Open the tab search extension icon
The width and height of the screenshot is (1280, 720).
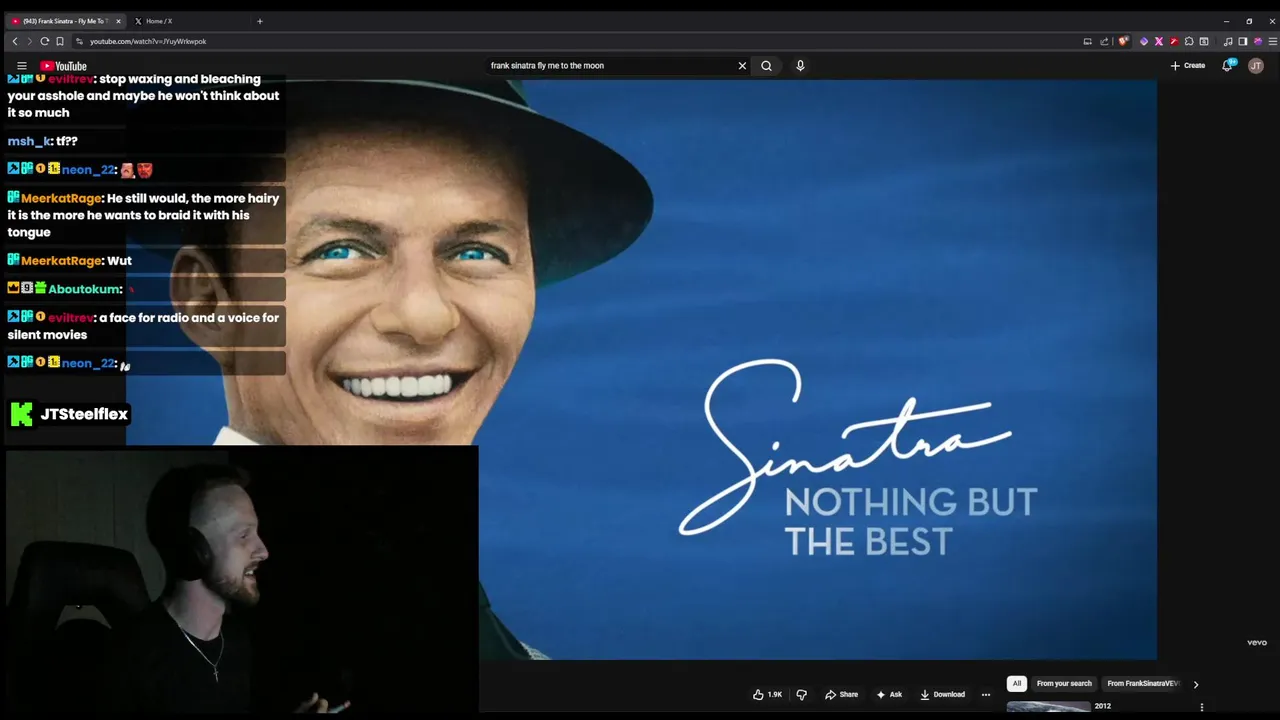pos(1204,41)
